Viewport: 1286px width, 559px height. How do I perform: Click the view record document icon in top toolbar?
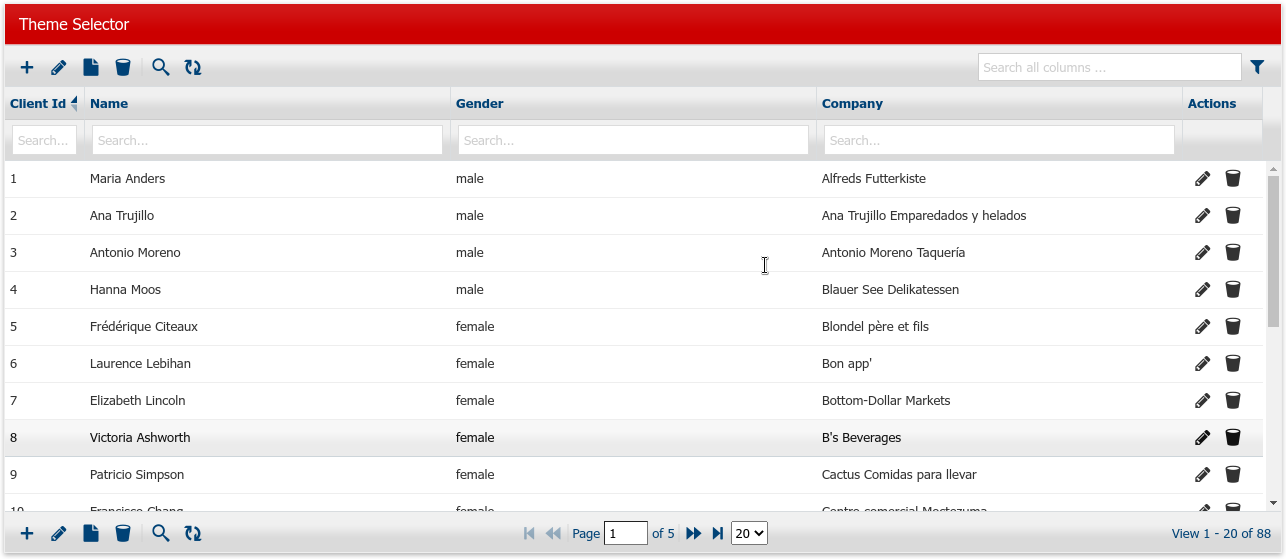(x=91, y=68)
